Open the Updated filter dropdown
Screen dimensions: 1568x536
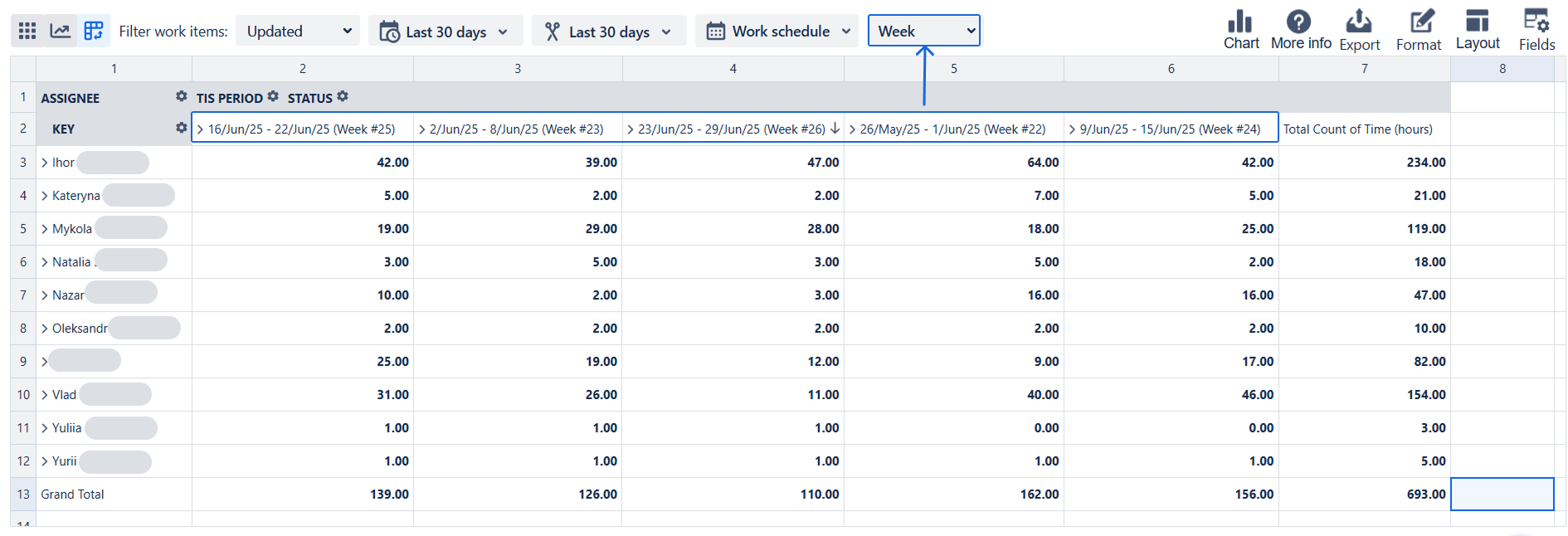298,31
